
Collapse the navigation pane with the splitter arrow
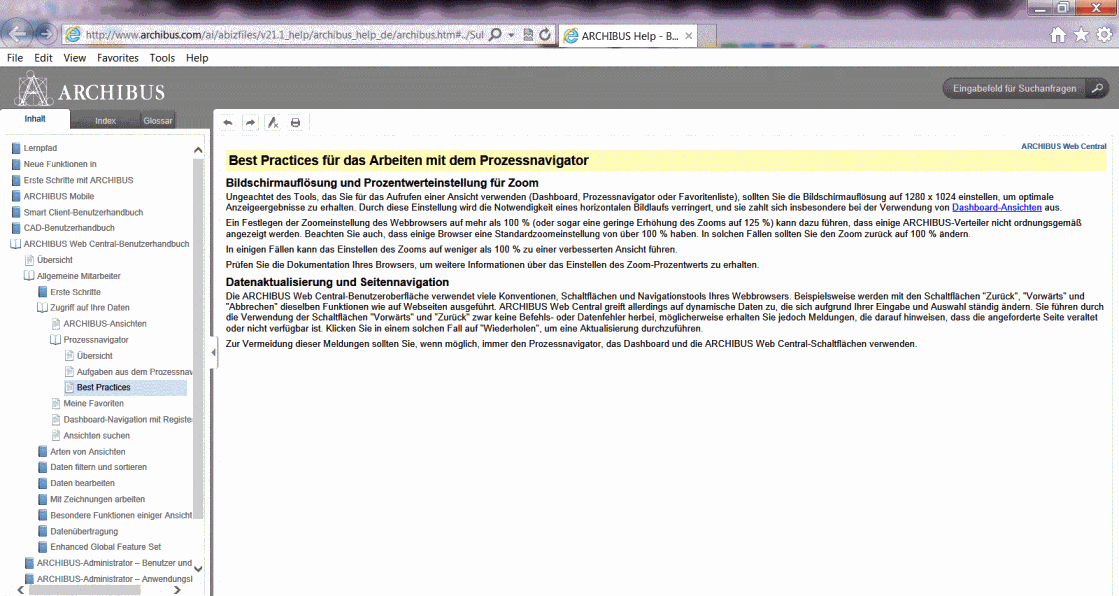(x=213, y=353)
